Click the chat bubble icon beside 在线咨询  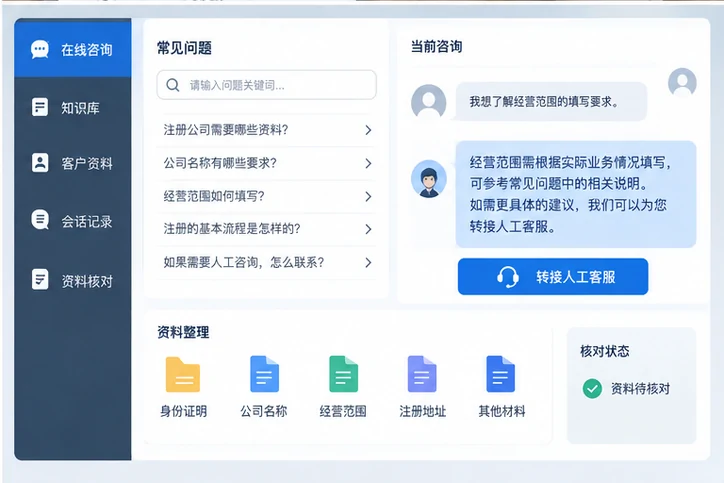click(40, 49)
